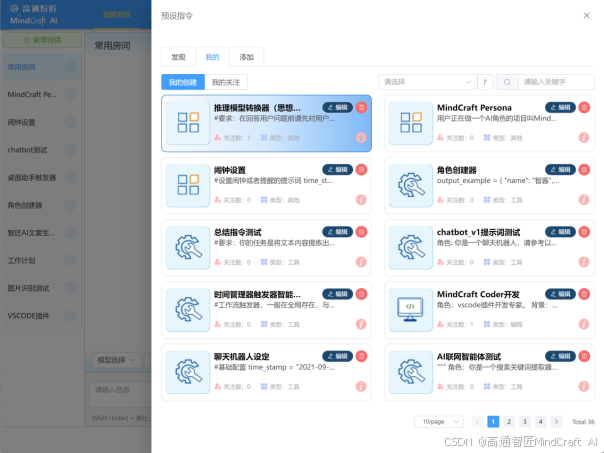Edit the MindCraft Coder开发 preset
This screenshot has height=453, width=604.
pos(560,294)
